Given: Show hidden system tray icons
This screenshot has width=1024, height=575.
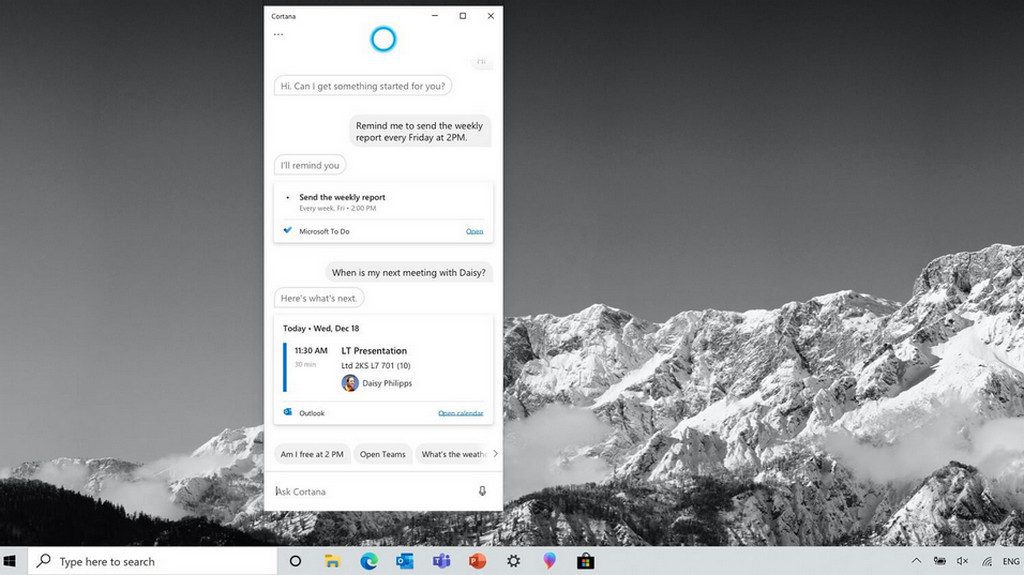Looking at the screenshot, I should 916,561.
